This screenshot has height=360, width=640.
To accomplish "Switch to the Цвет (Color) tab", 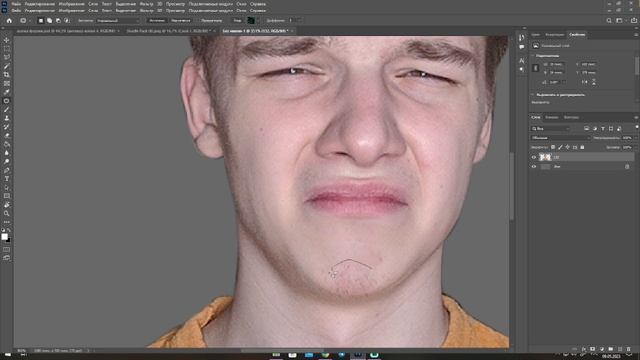I will [535, 35].
